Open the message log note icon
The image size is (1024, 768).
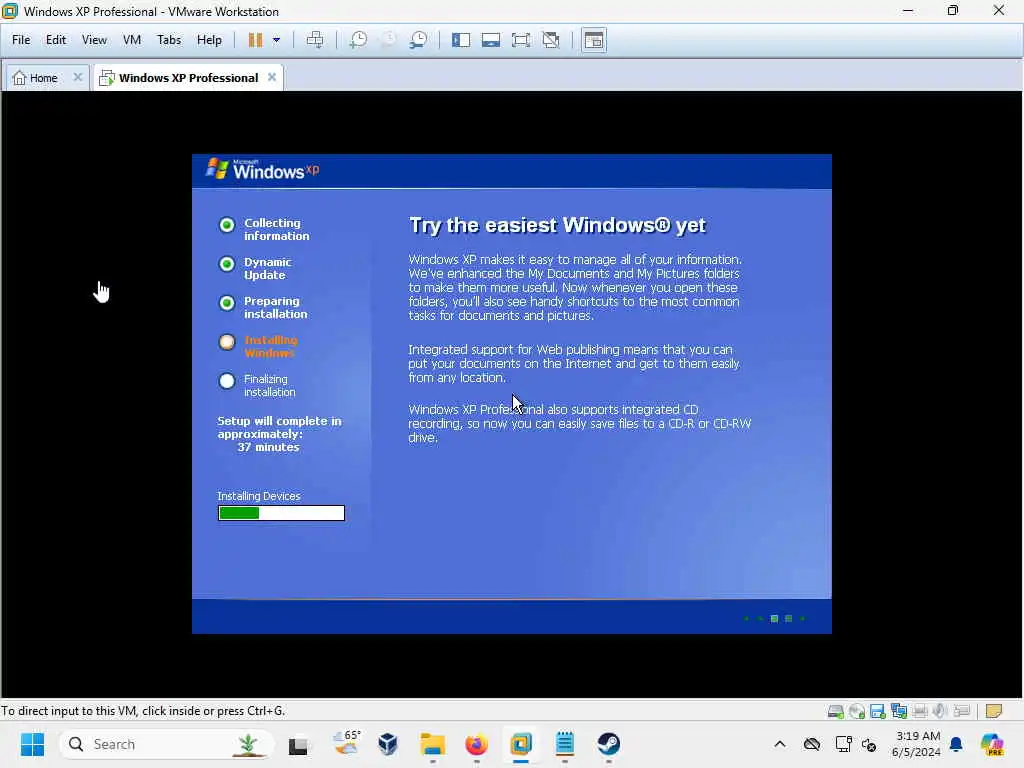[994, 711]
